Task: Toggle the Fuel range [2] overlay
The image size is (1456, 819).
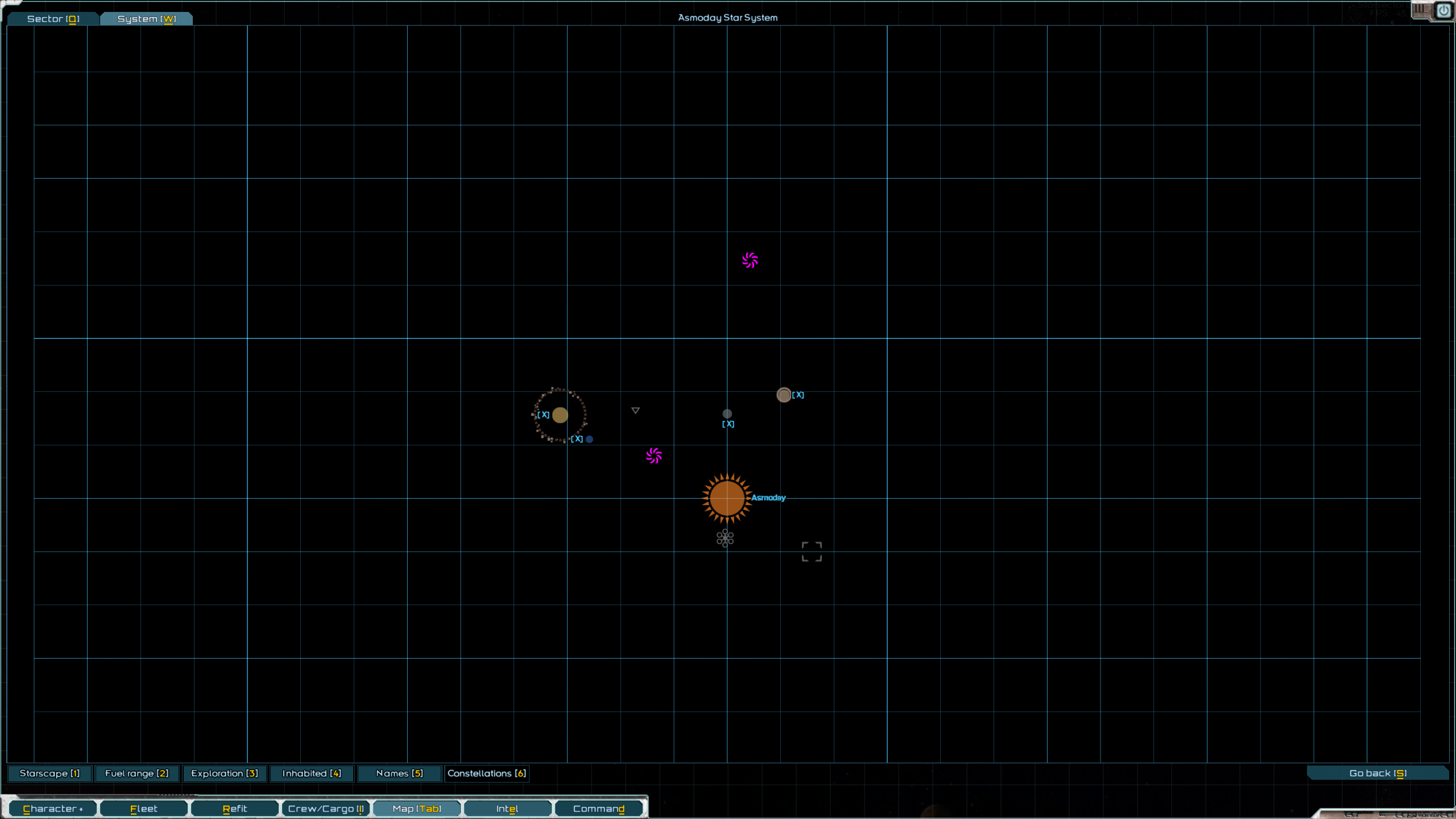Action: tap(136, 773)
